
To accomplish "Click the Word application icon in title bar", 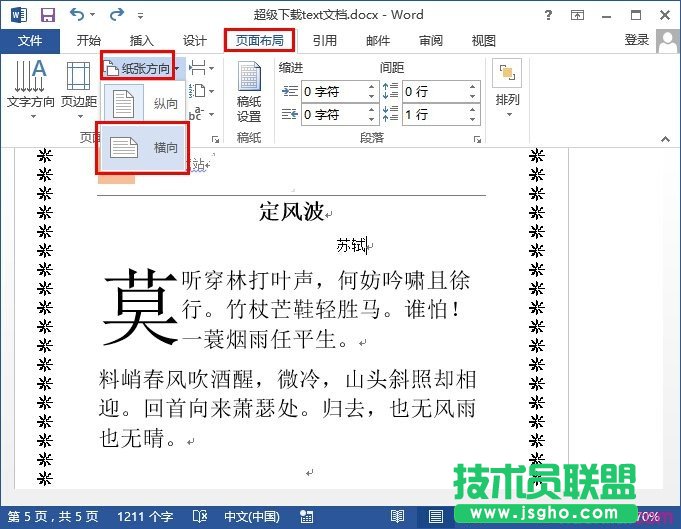I will (19, 15).
